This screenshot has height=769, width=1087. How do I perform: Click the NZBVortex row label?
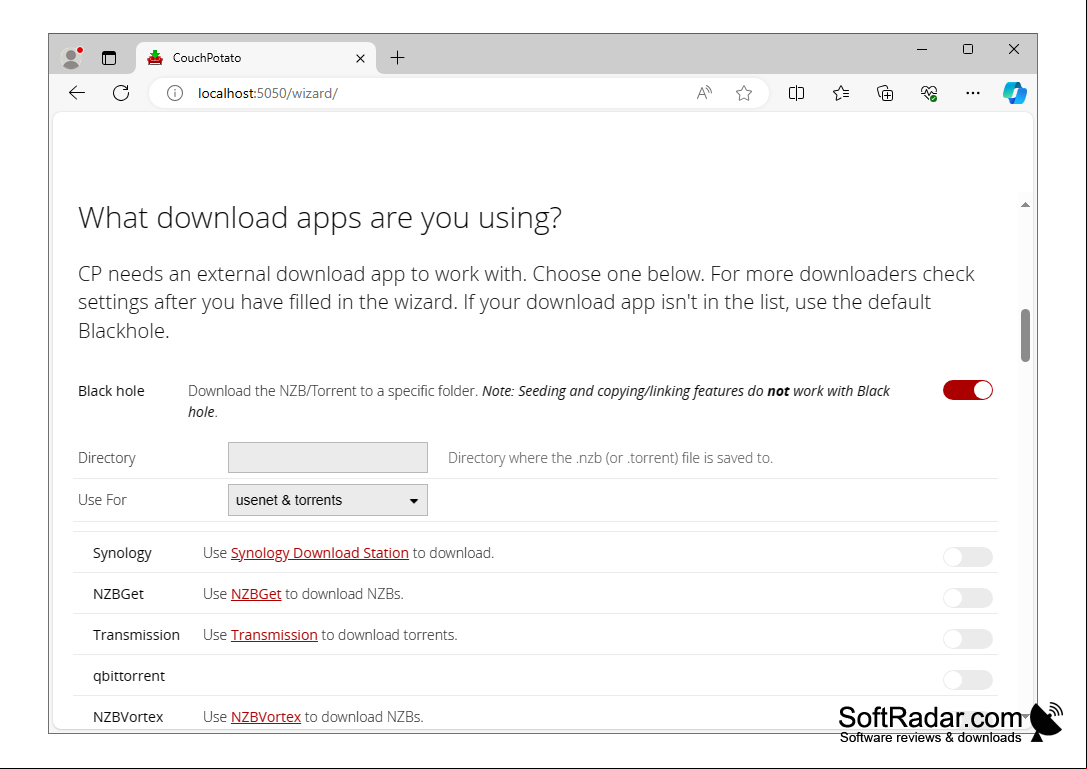(x=128, y=717)
